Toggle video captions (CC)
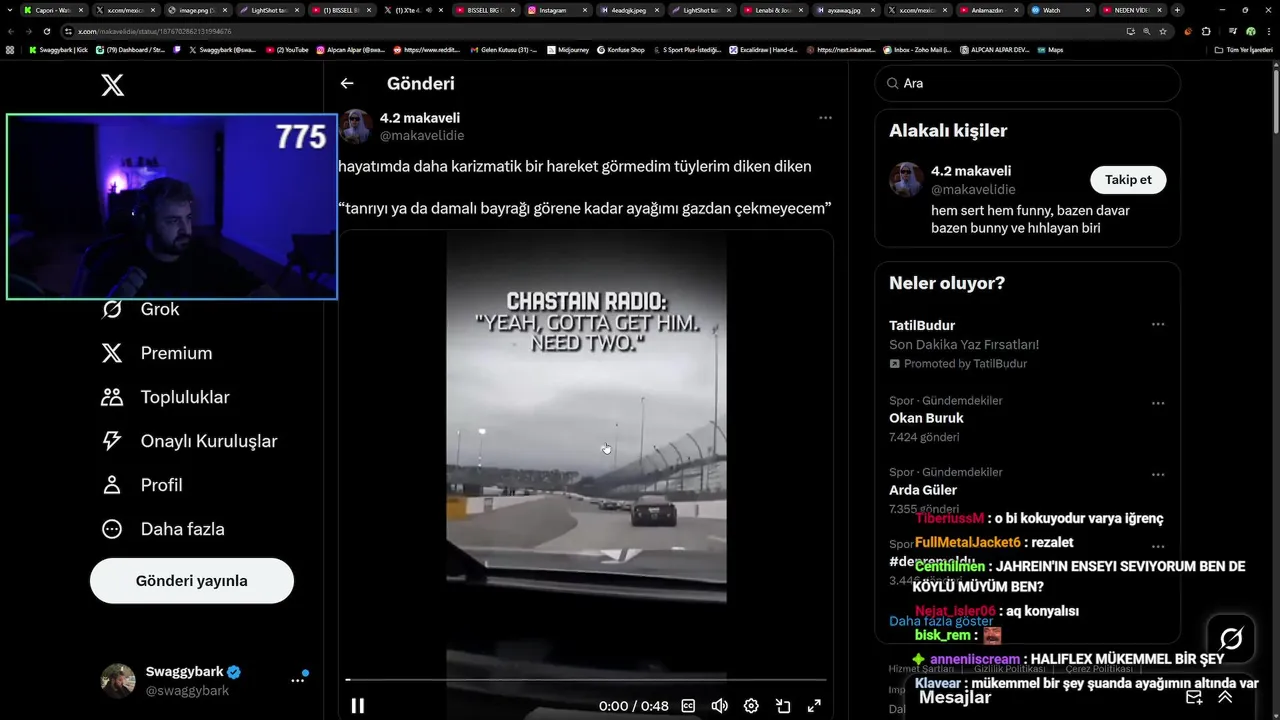Screen dimensions: 1280x720 [688, 706]
